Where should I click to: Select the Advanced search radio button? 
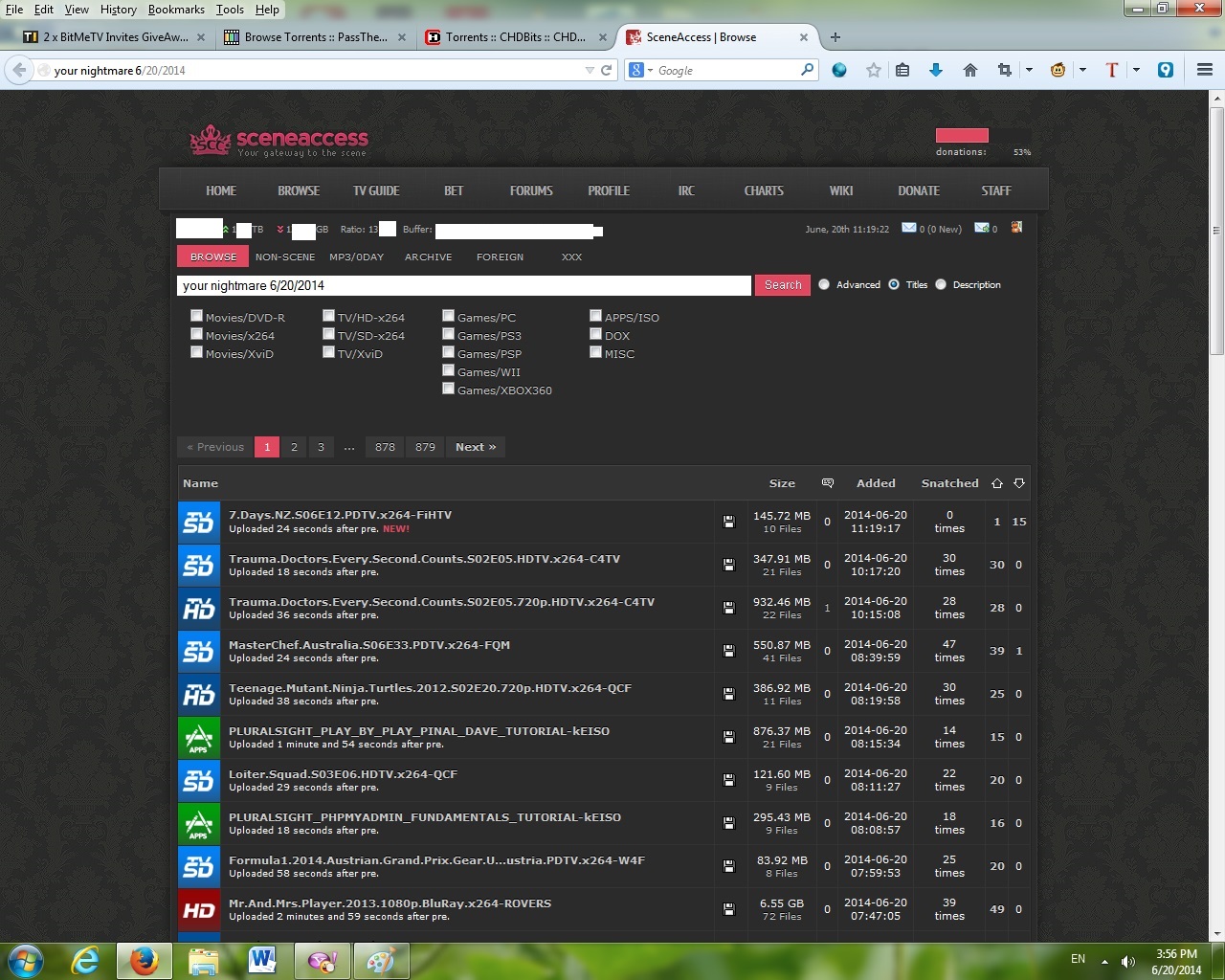click(824, 284)
